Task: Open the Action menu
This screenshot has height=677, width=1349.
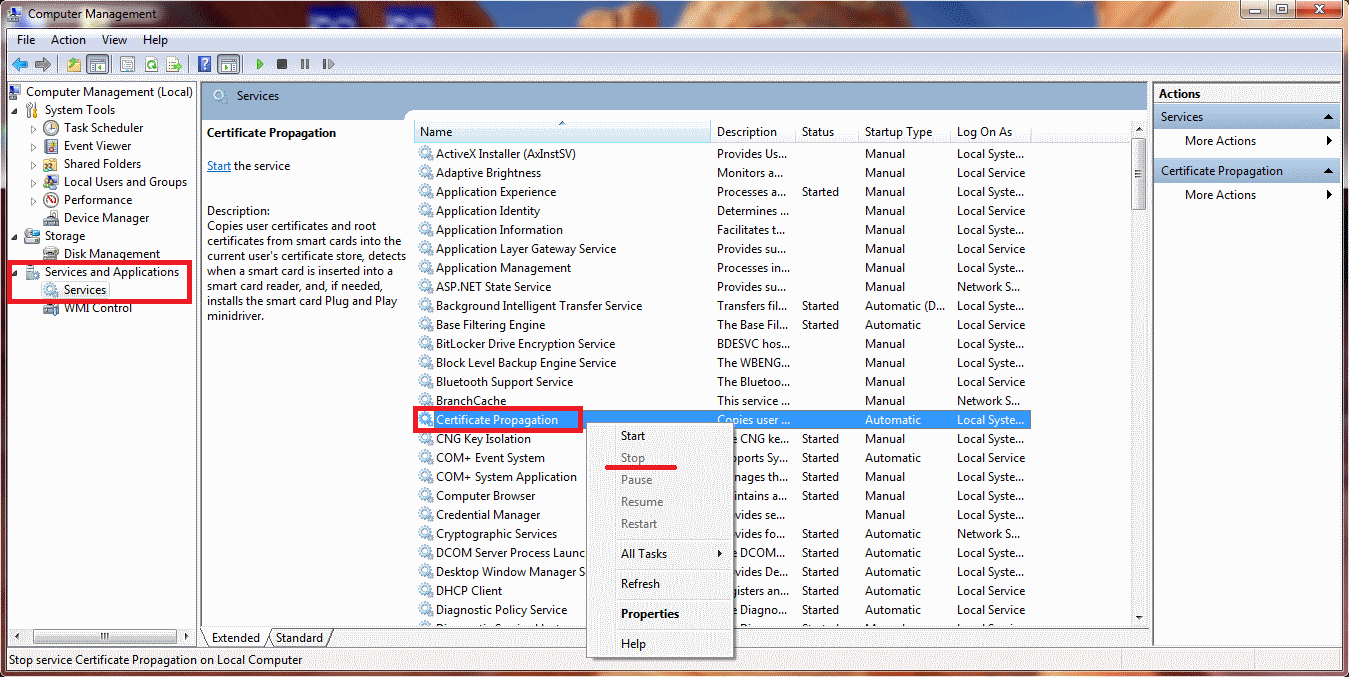Action: [68, 40]
